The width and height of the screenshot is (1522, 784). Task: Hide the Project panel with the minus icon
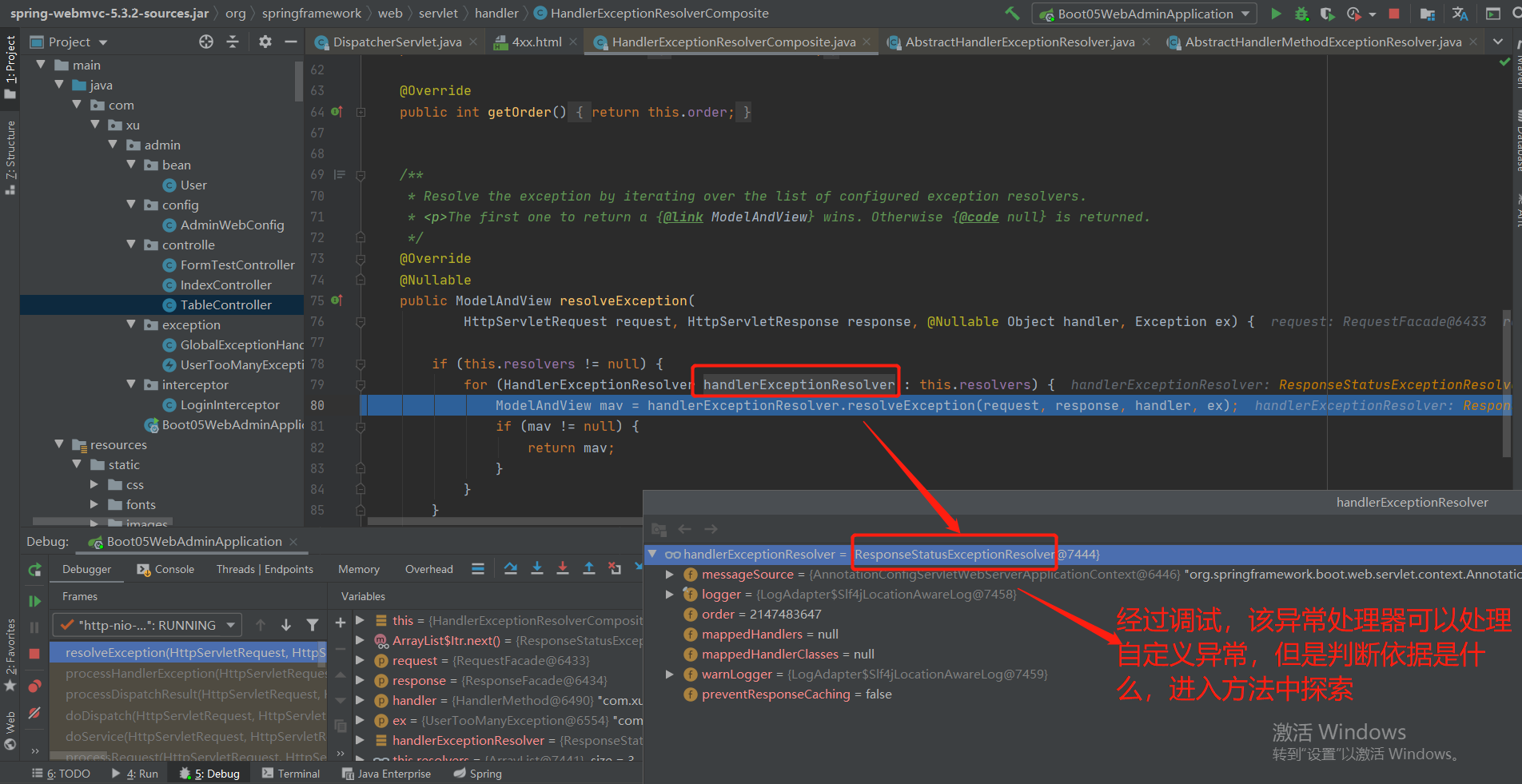click(x=291, y=42)
